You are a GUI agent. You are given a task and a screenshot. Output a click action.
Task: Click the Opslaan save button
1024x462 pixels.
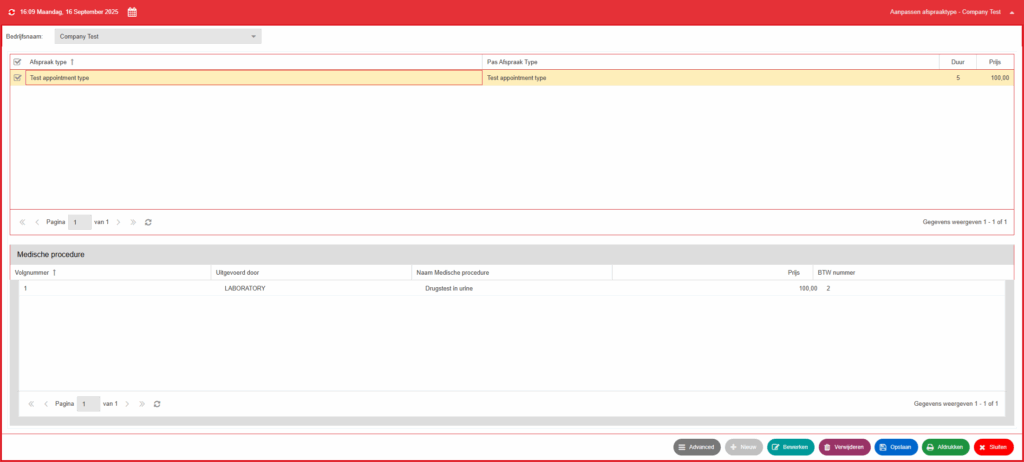[896, 447]
